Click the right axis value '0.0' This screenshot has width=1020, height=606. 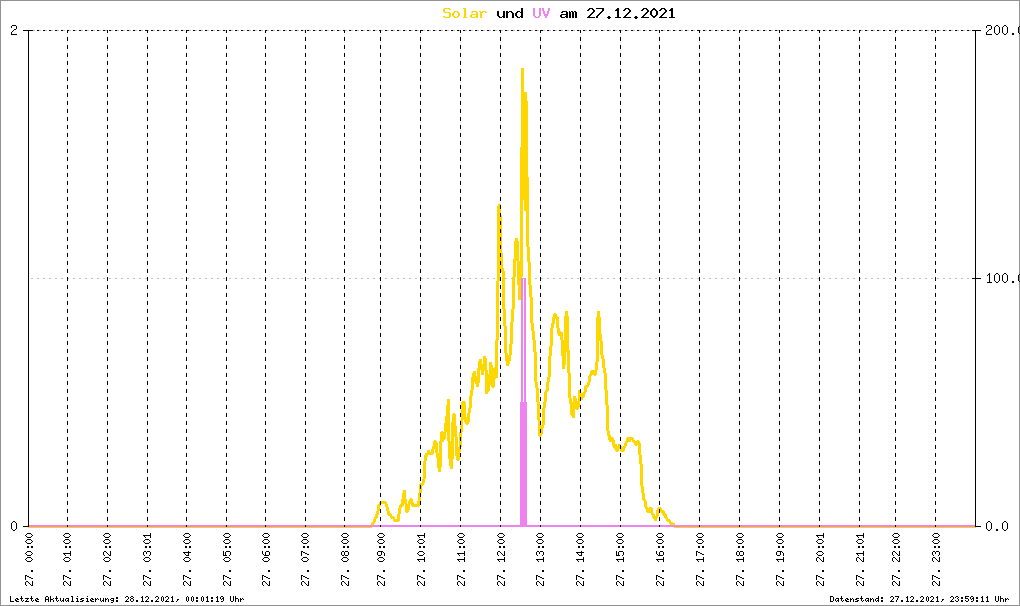point(997,526)
